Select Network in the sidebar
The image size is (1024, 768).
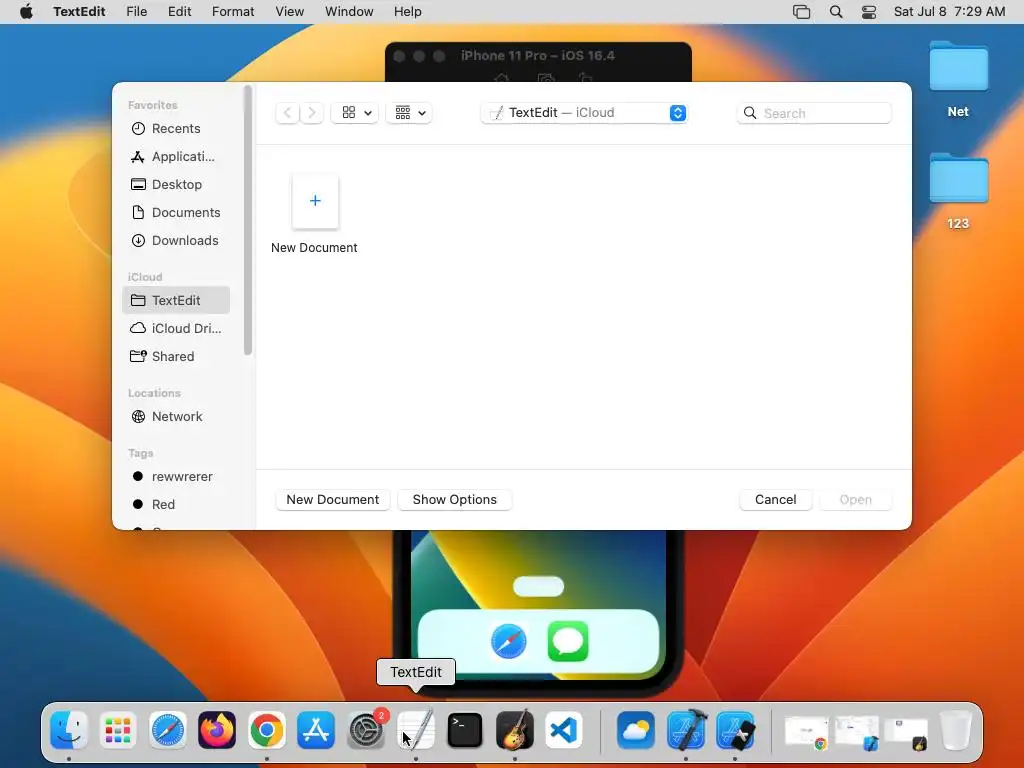coord(176,417)
